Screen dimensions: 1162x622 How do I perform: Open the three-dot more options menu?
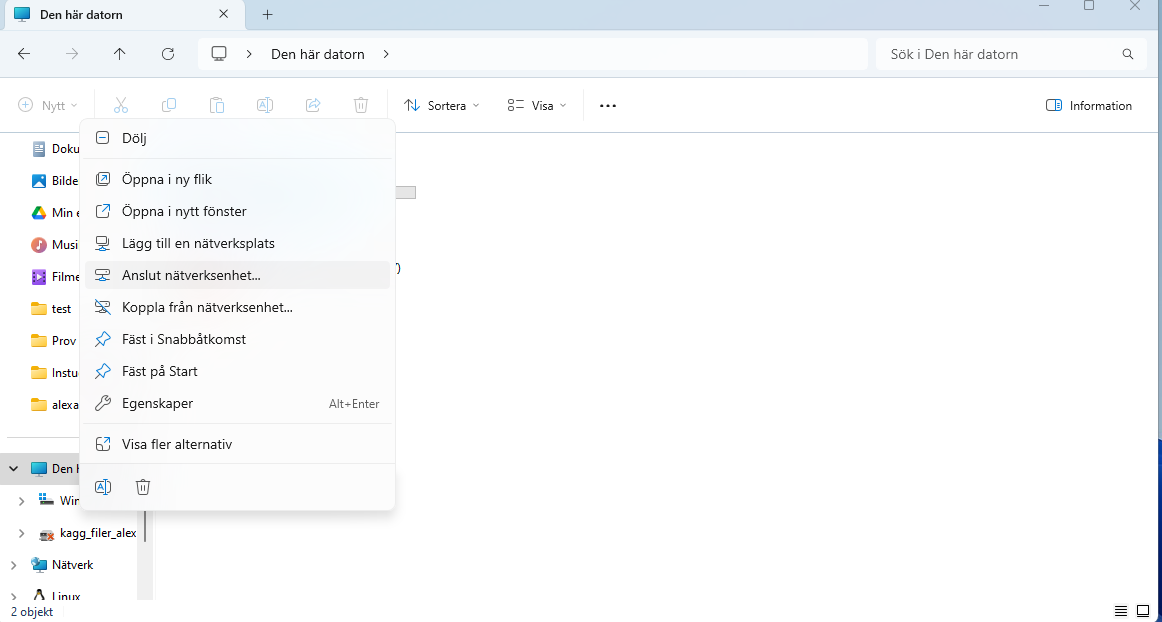pos(608,106)
